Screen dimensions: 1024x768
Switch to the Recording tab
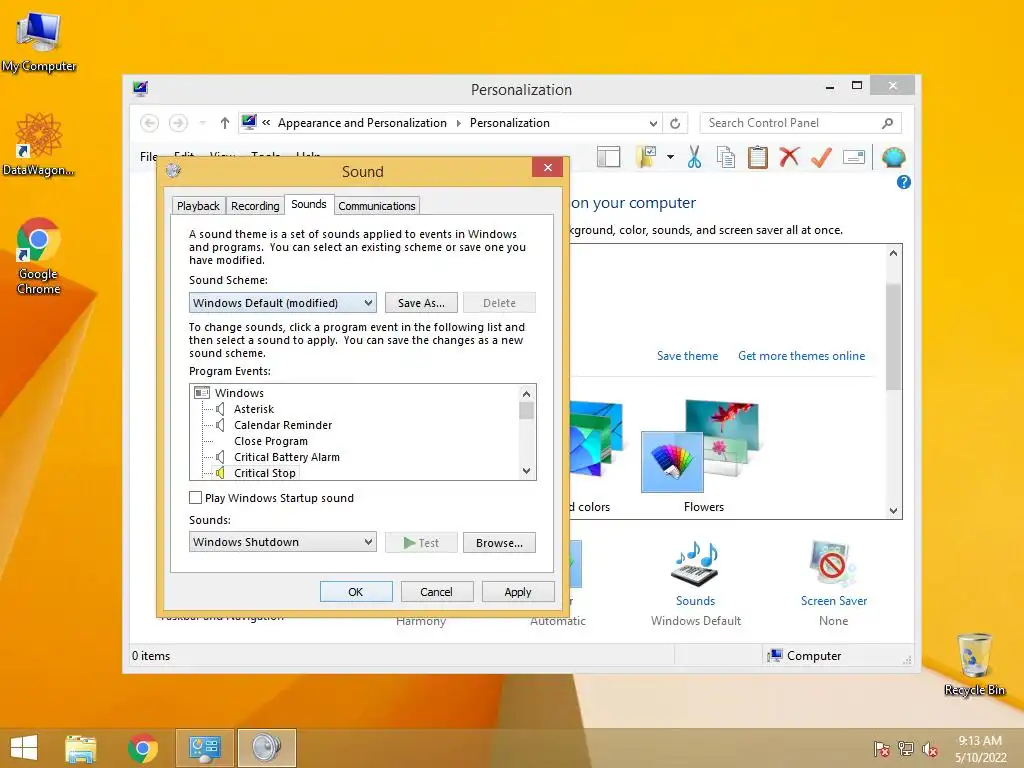point(255,206)
